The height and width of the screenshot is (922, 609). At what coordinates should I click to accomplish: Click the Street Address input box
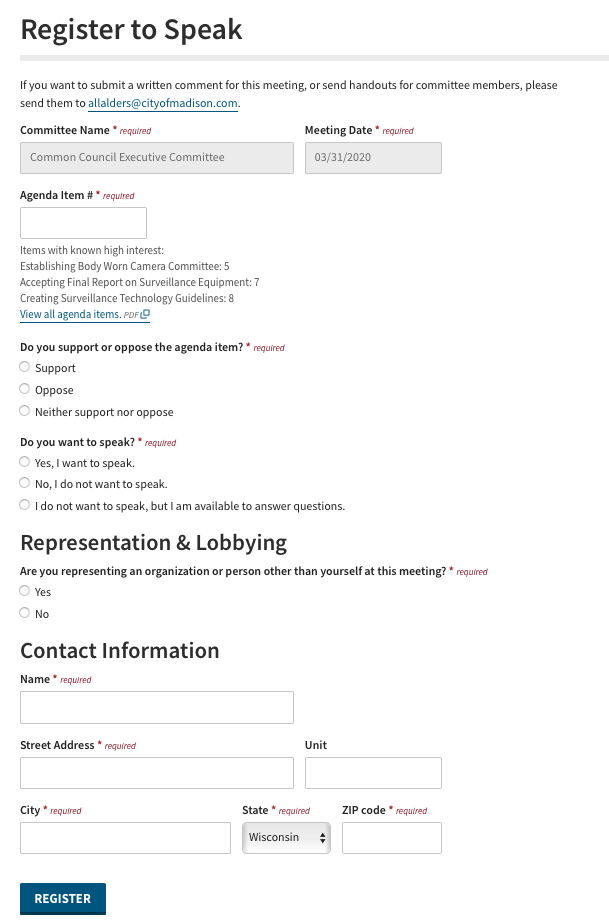[x=157, y=773]
